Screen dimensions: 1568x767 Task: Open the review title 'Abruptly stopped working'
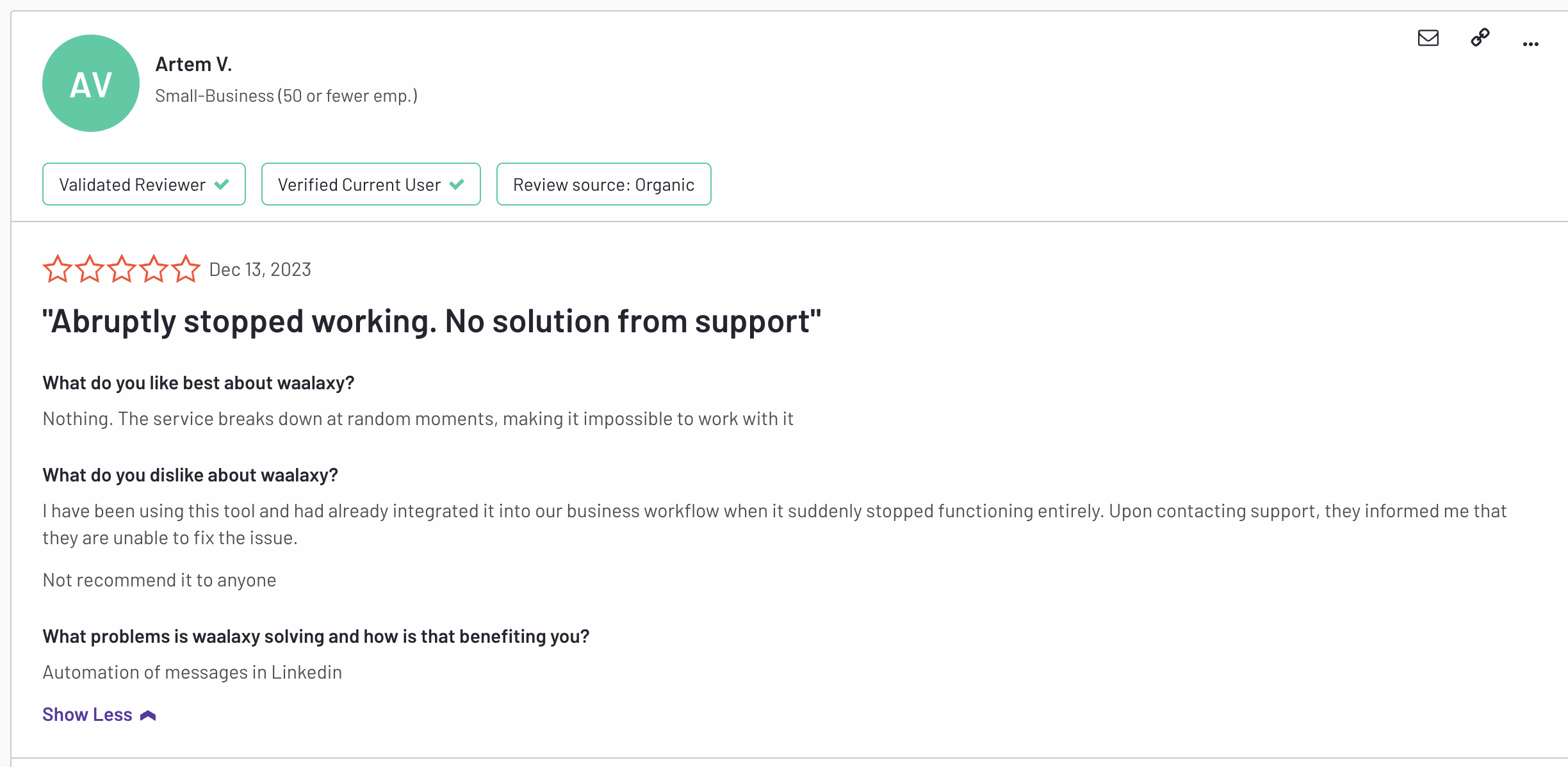432,321
